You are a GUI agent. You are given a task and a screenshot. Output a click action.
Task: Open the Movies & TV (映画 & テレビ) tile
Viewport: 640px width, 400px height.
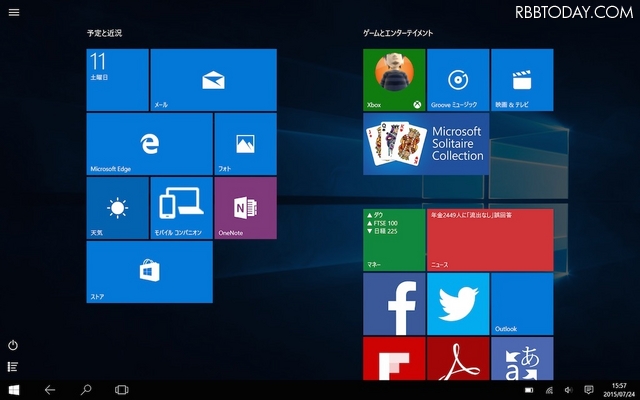(522, 80)
